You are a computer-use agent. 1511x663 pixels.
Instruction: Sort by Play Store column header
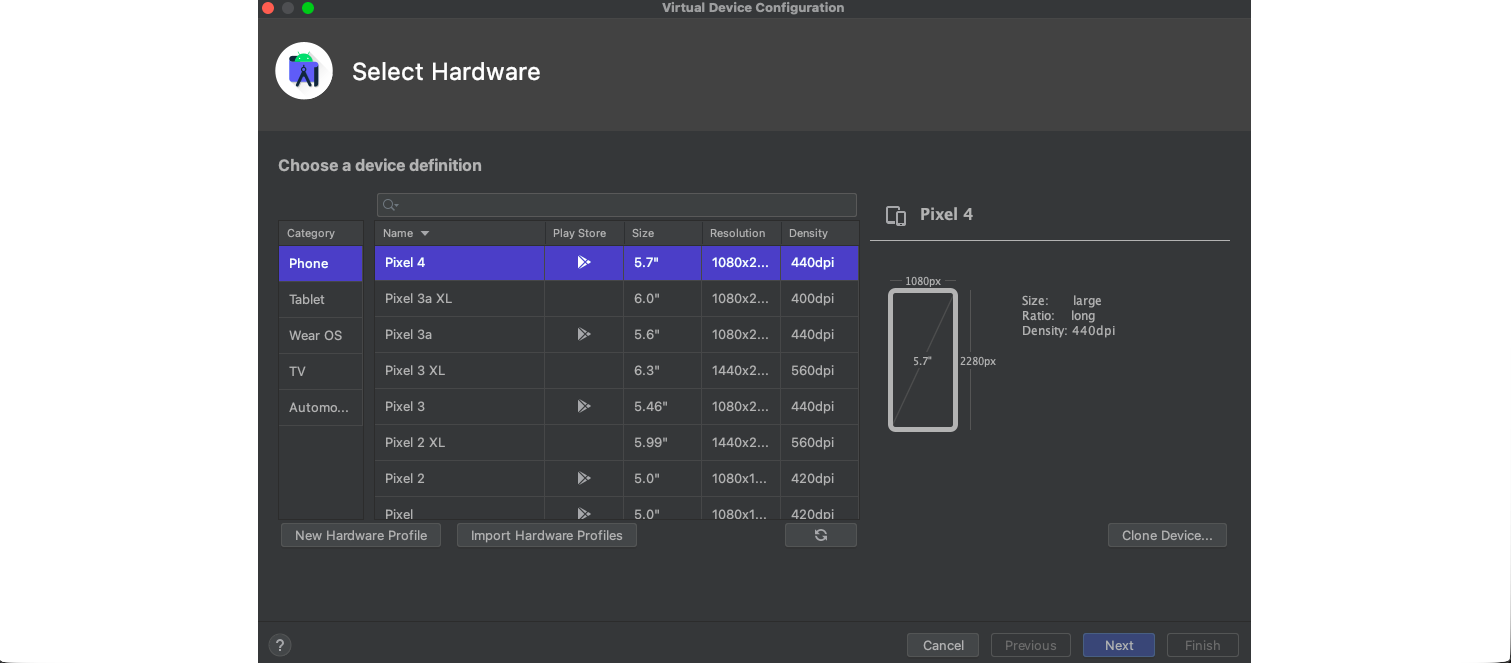[584, 233]
